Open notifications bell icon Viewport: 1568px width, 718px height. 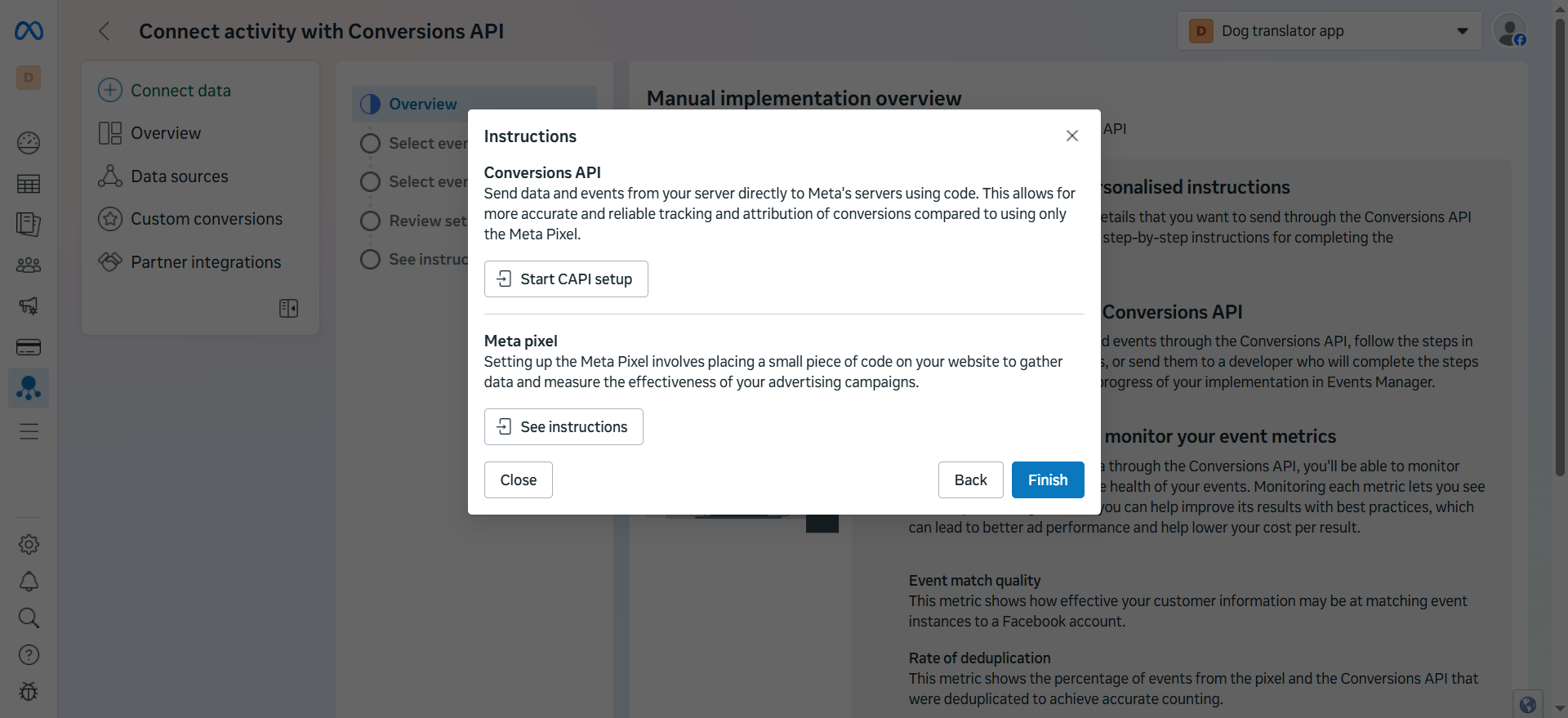29,582
